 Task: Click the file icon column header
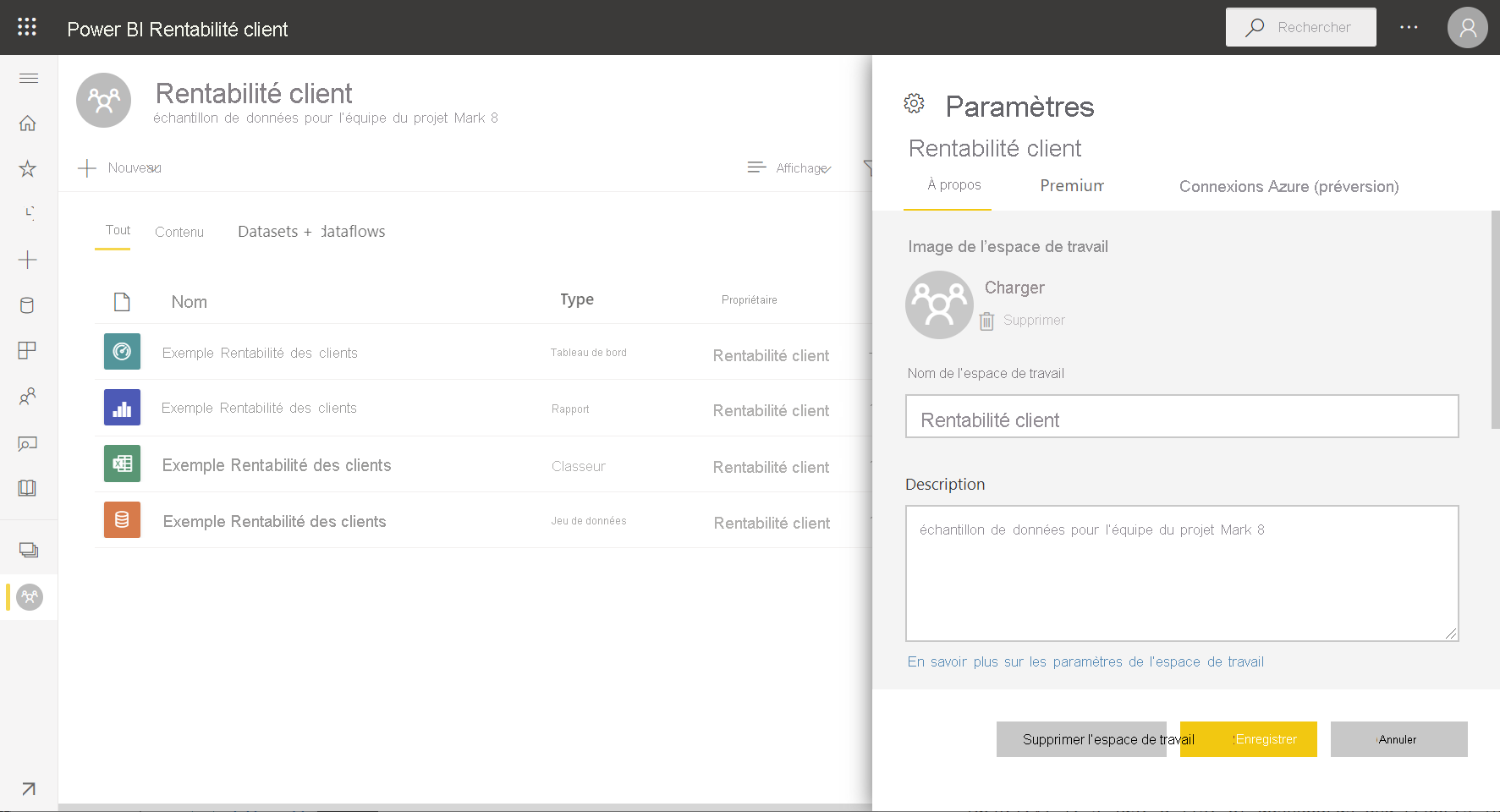click(122, 302)
